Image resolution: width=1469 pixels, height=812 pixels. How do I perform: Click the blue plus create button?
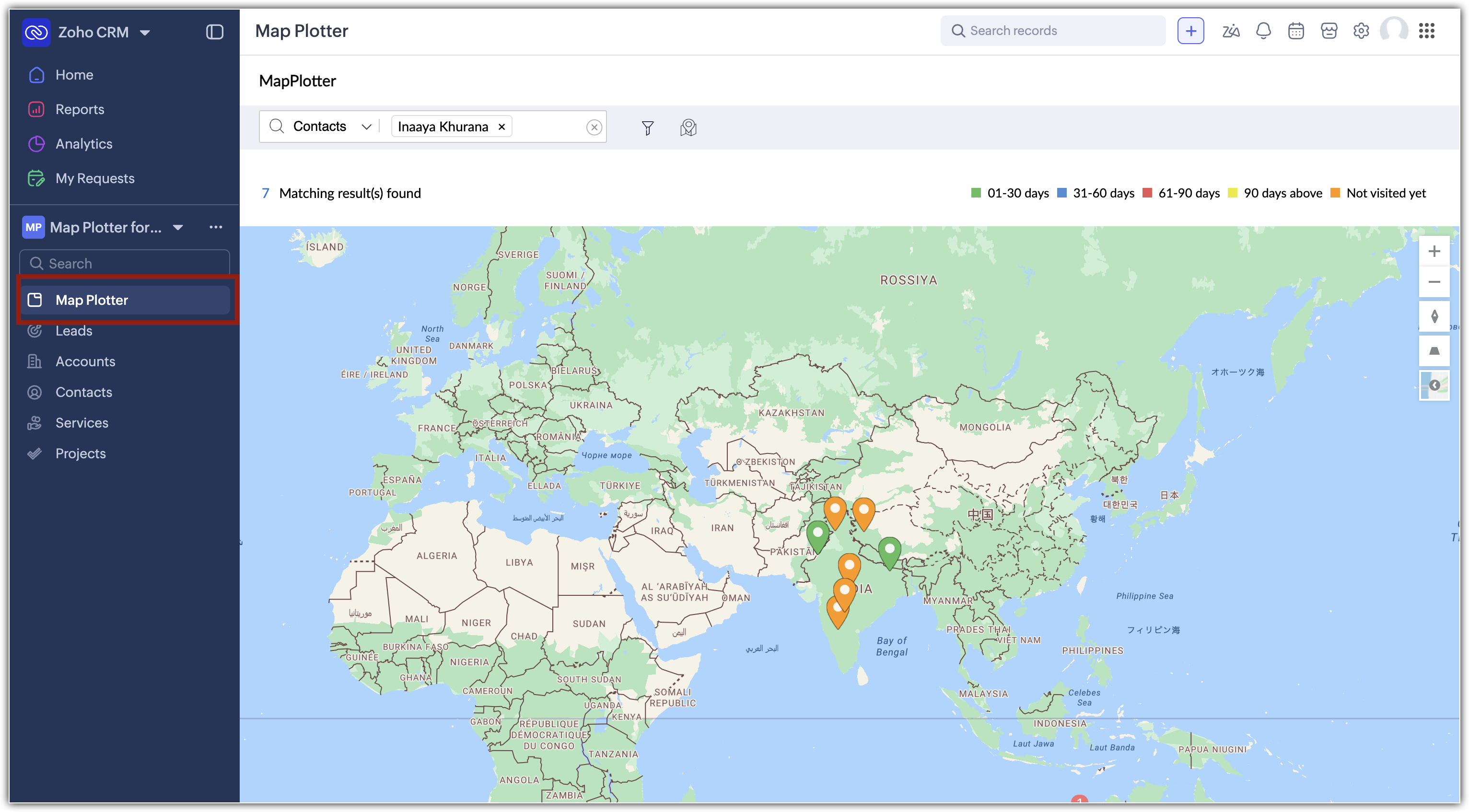[x=1191, y=31]
